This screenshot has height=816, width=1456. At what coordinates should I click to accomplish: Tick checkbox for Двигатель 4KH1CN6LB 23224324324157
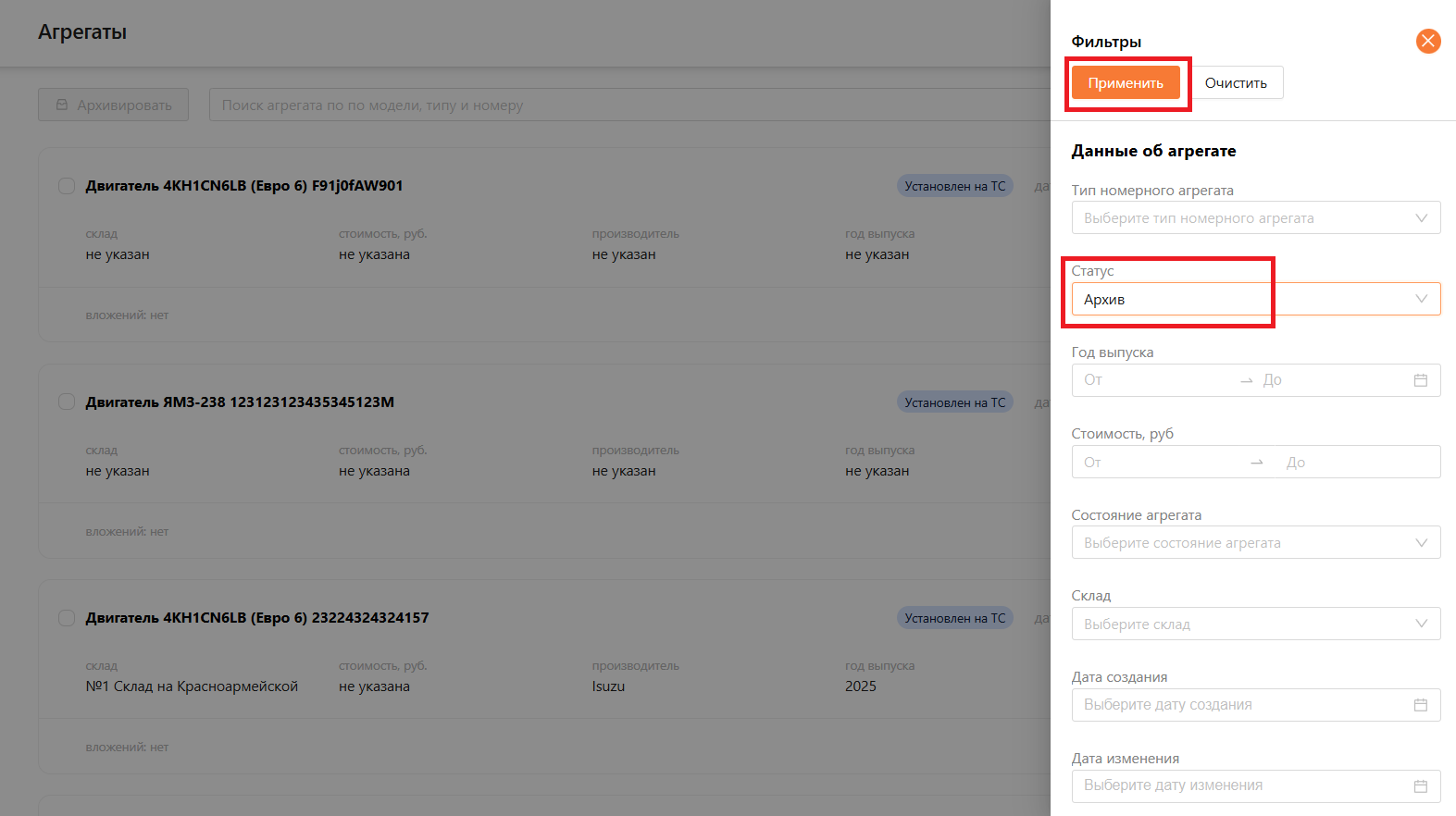[67, 618]
